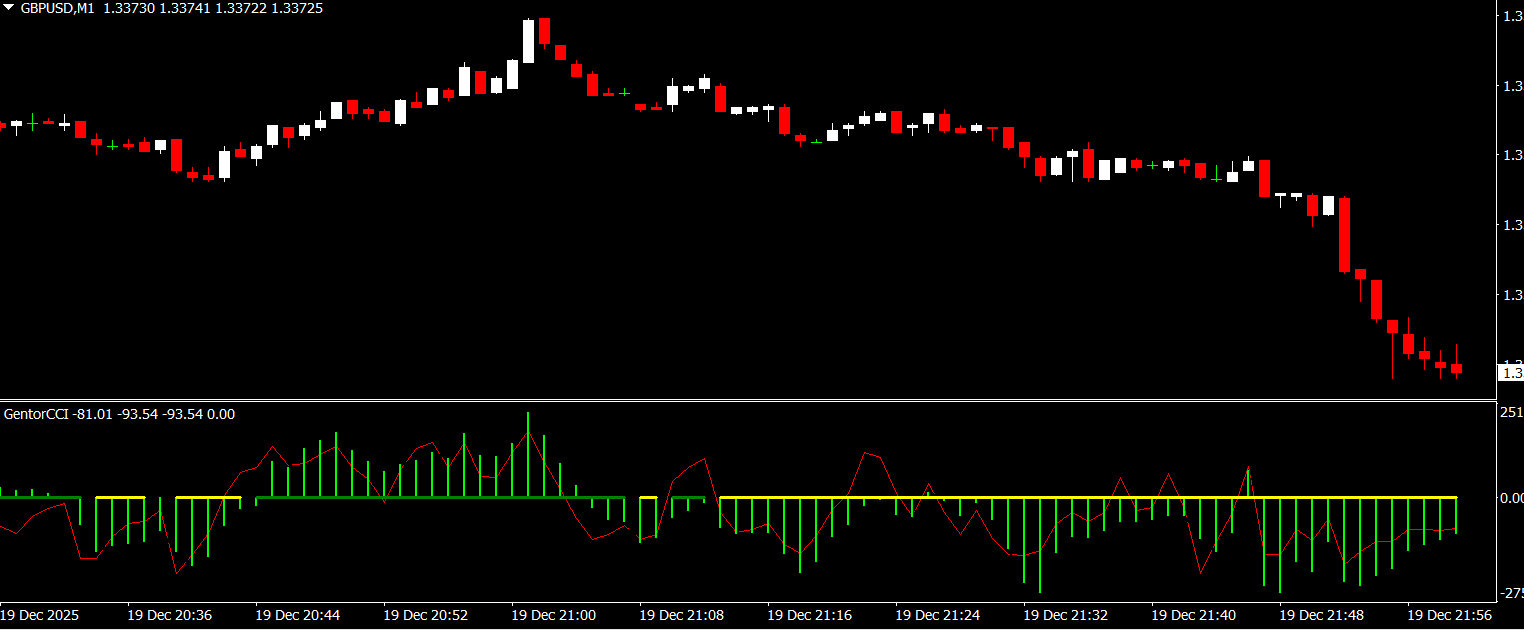The height and width of the screenshot is (631, 1524).
Task: Click the 19 Dec 20:36 time label
Action: tap(168, 615)
